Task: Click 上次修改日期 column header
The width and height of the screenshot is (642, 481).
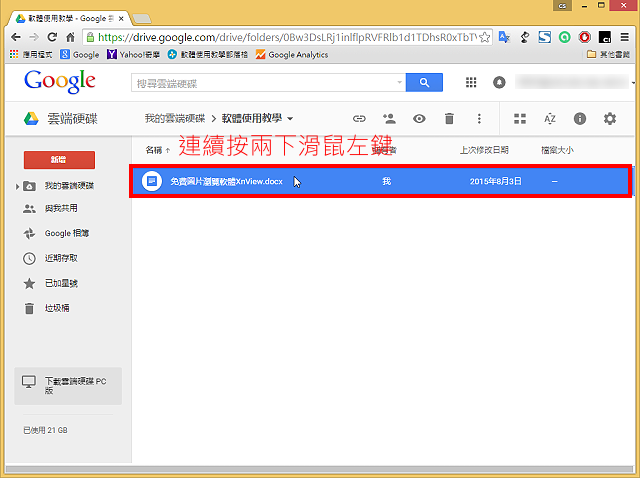Action: (484, 151)
